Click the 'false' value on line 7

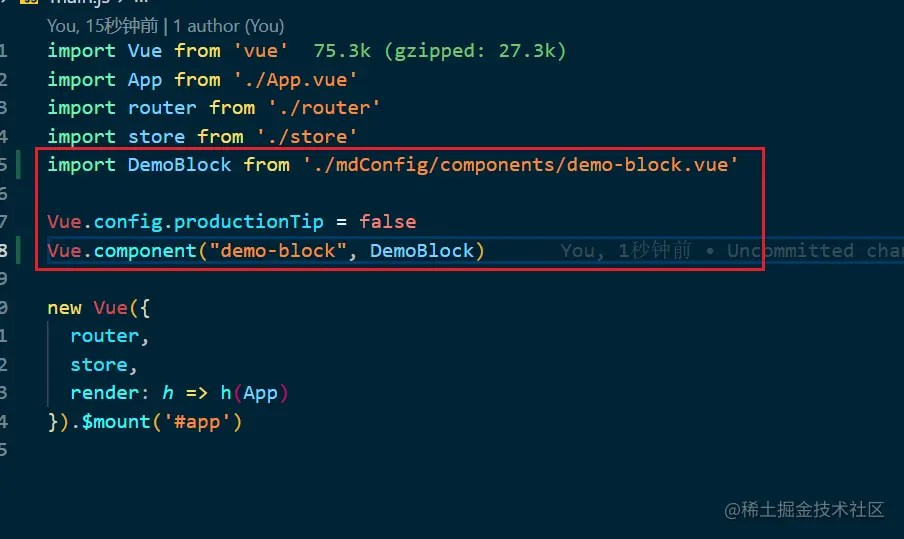tap(387, 222)
